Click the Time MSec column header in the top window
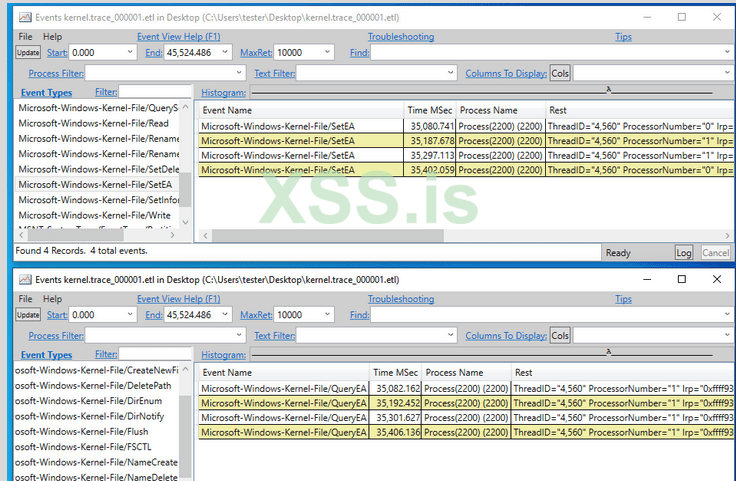Image resolution: width=736 pixels, height=481 pixels. point(429,110)
